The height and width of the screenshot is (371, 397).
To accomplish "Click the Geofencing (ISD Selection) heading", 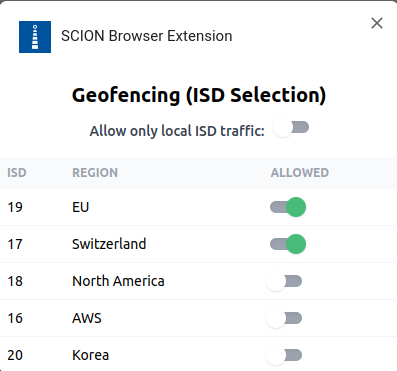I will point(199,95).
